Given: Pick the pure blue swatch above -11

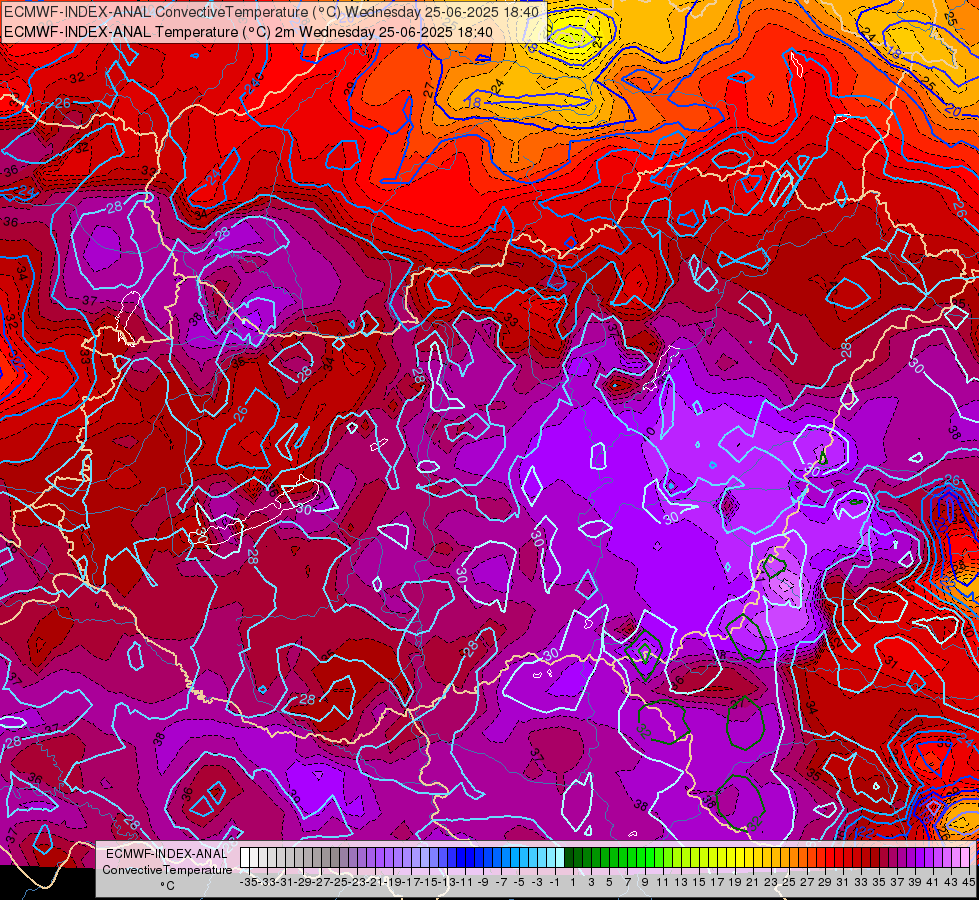Looking at the screenshot, I should click(461, 857).
